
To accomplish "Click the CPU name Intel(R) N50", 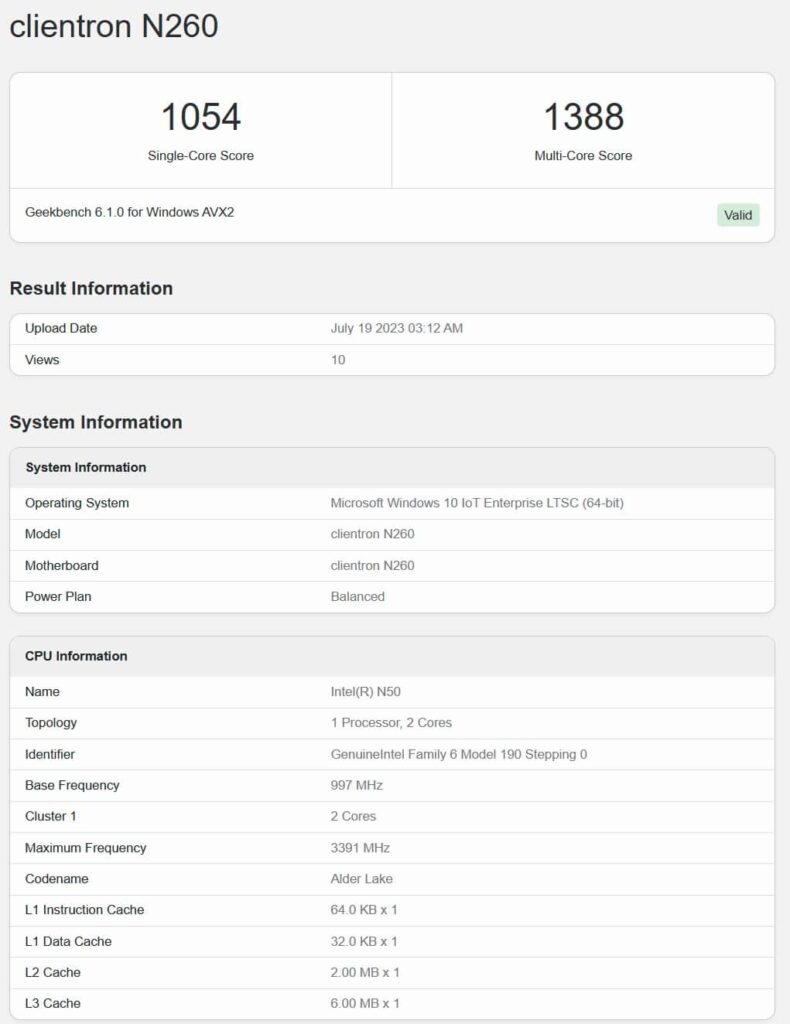I will pos(365,691).
